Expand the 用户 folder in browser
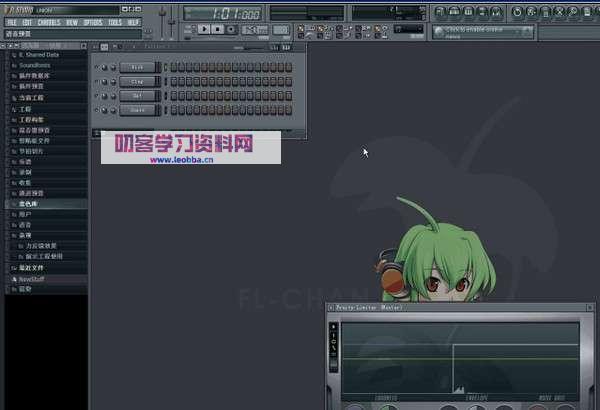The height and width of the screenshot is (410, 600). click(46, 214)
